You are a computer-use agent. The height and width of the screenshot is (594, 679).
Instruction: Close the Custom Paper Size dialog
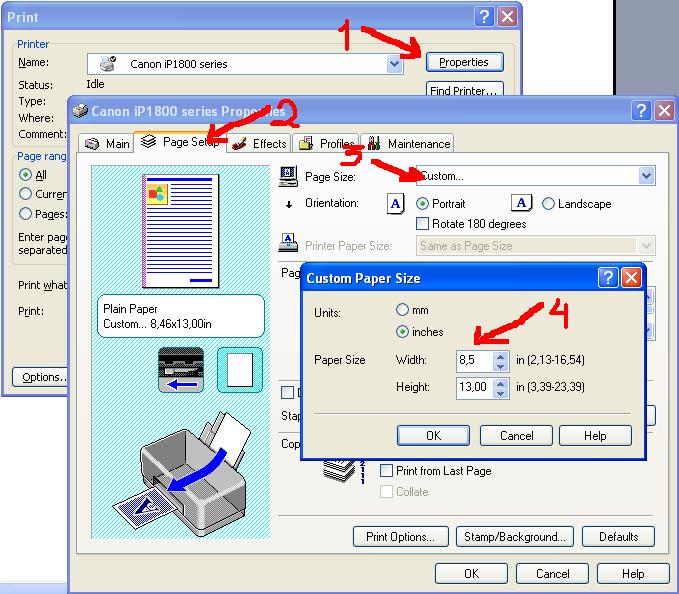(631, 278)
